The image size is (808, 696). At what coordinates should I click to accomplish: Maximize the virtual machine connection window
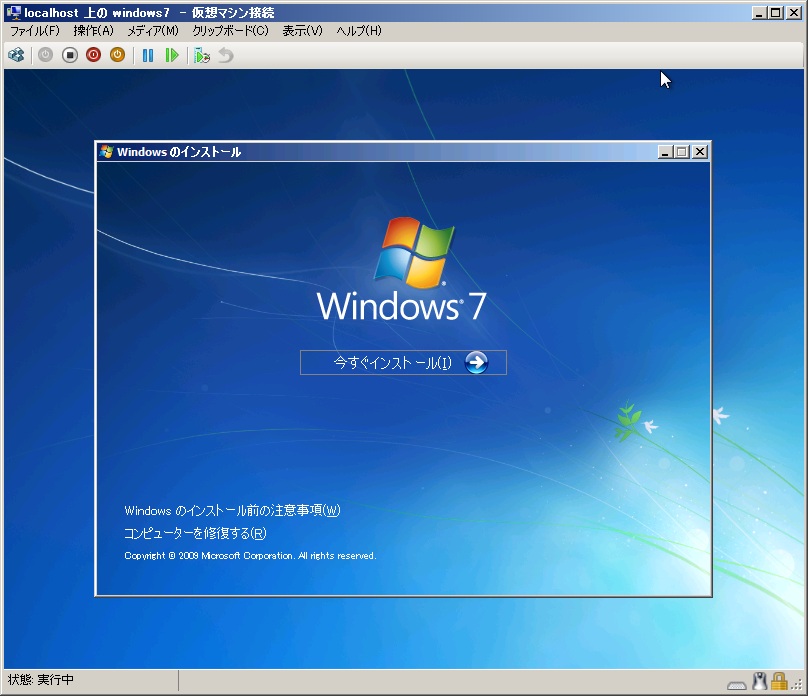click(776, 12)
